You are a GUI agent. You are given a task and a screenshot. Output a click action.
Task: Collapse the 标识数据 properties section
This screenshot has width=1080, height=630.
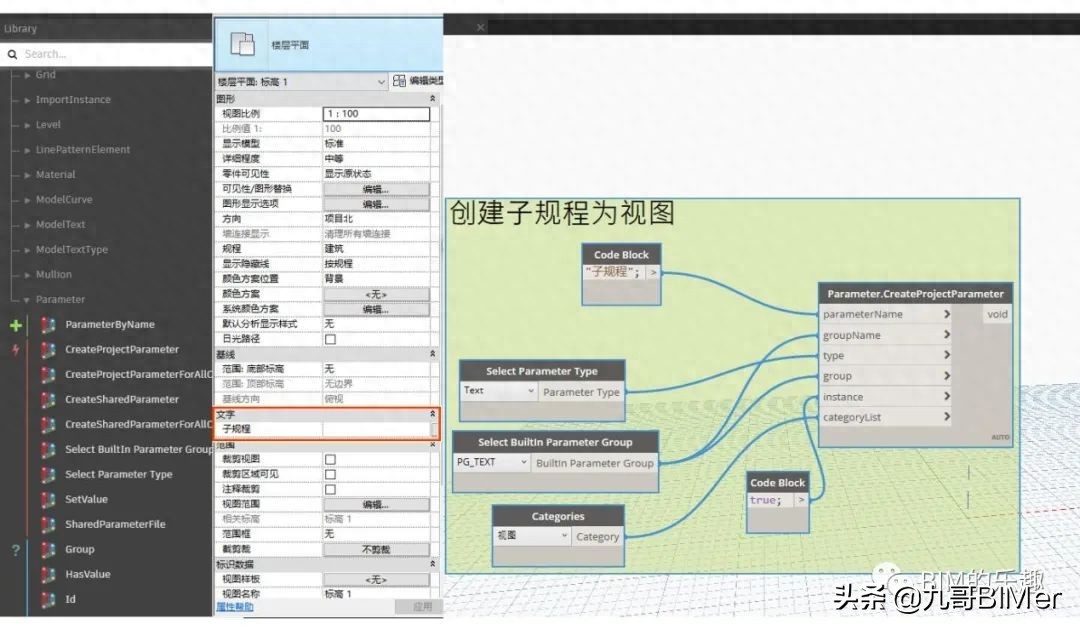[x=433, y=564]
